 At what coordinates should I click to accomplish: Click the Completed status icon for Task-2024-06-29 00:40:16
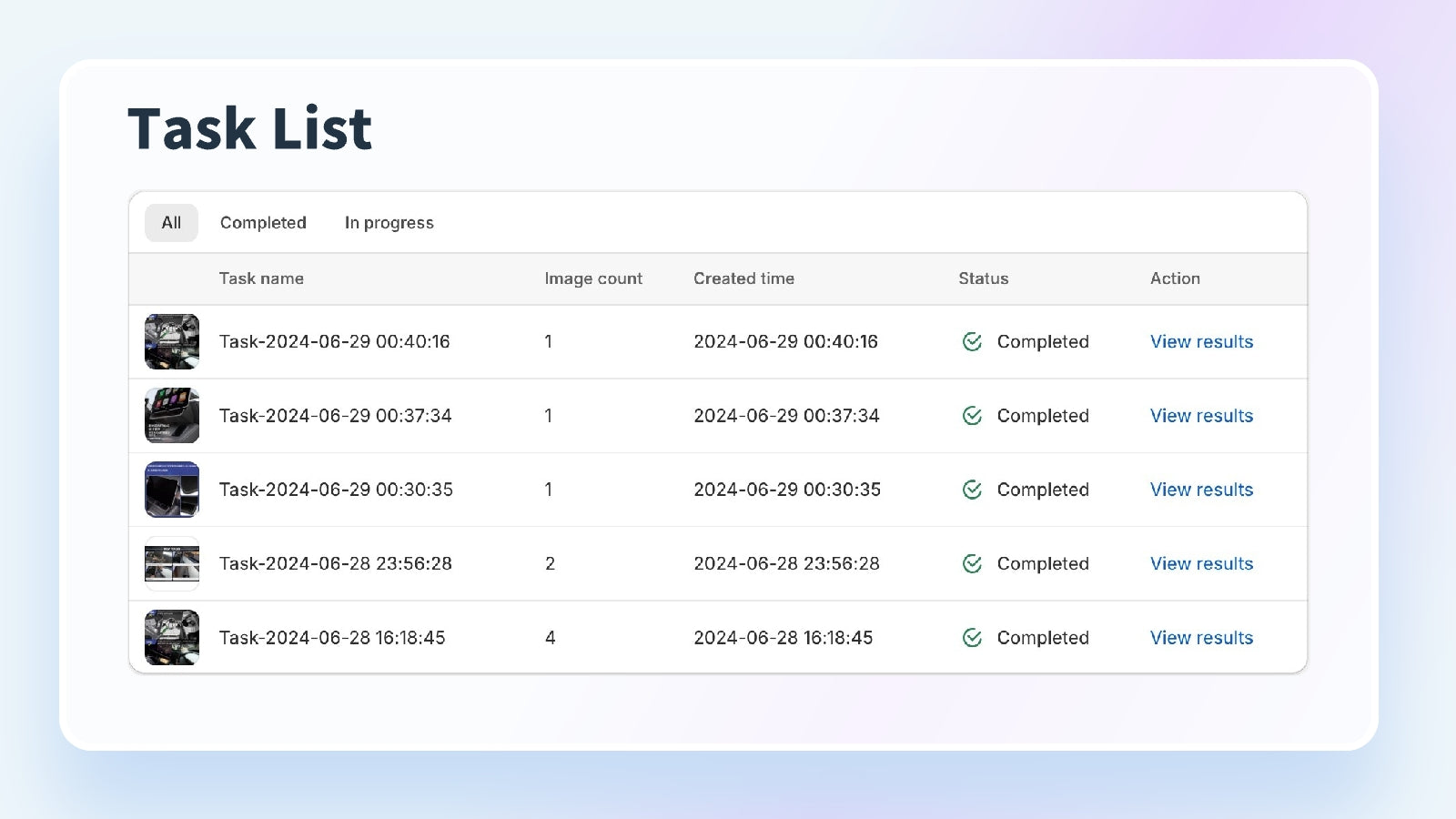(x=972, y=341)
